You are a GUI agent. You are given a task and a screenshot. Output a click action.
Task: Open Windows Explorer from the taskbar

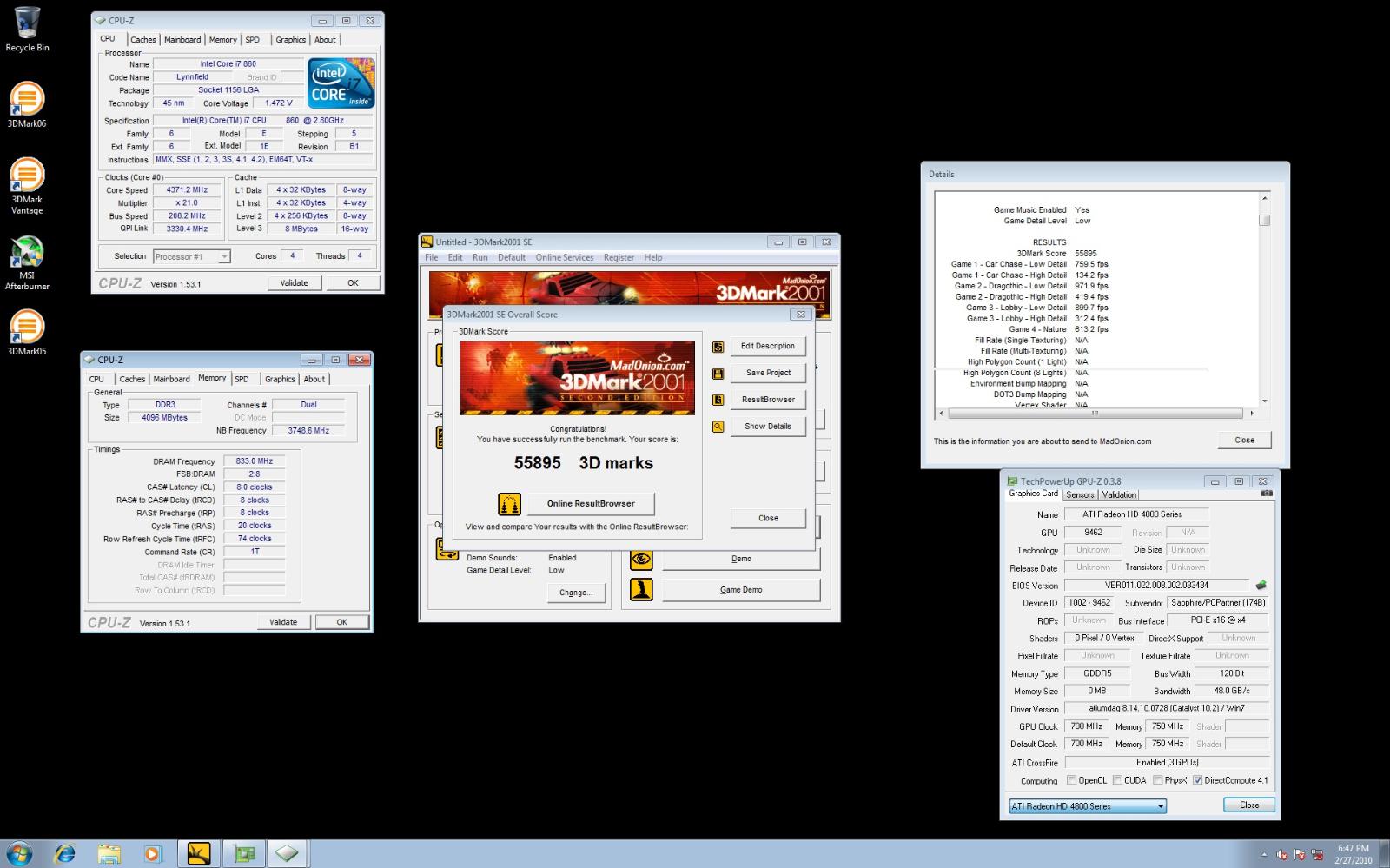tap(109, 854)
